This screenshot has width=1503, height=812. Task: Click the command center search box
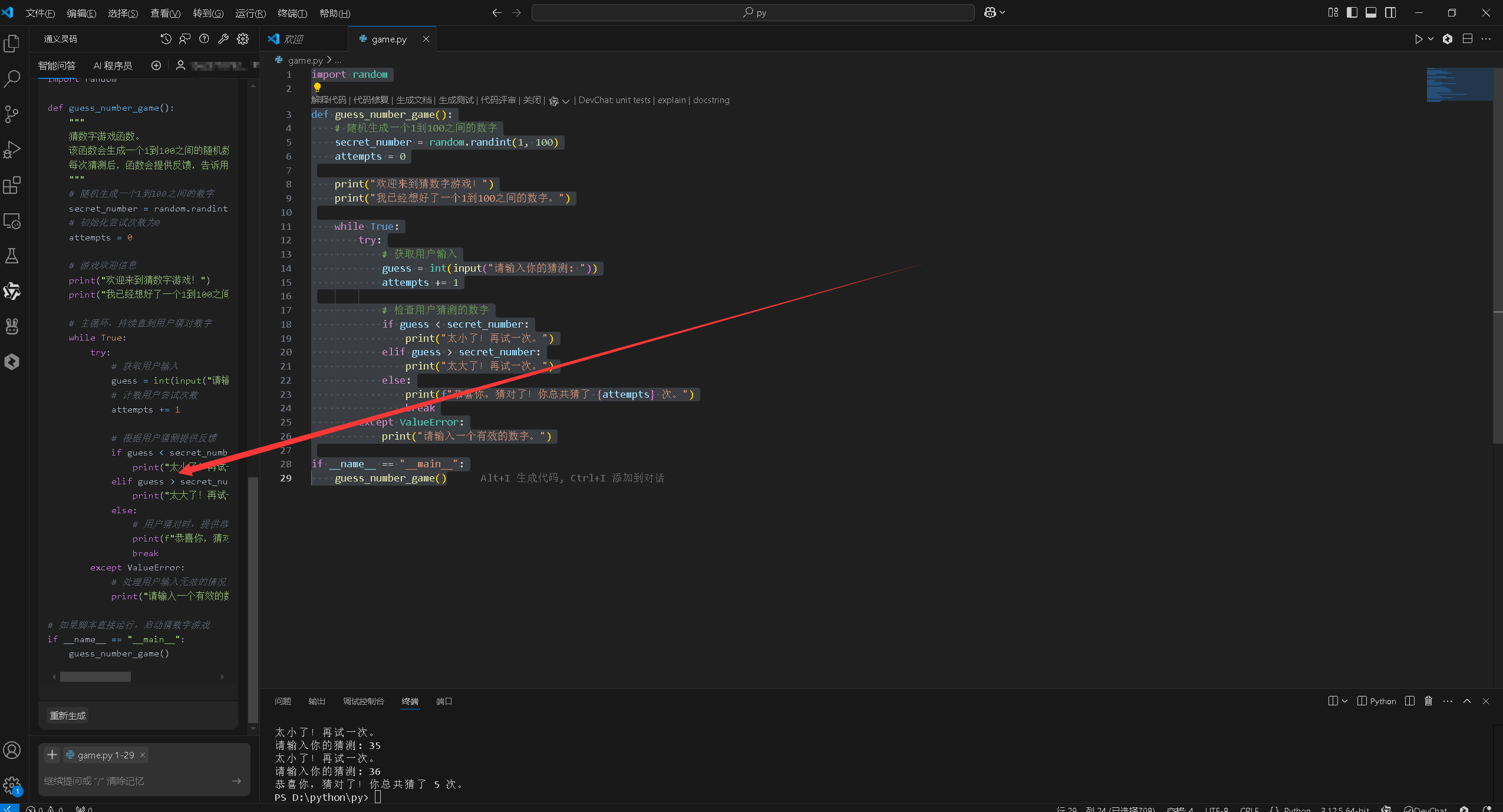753,12
